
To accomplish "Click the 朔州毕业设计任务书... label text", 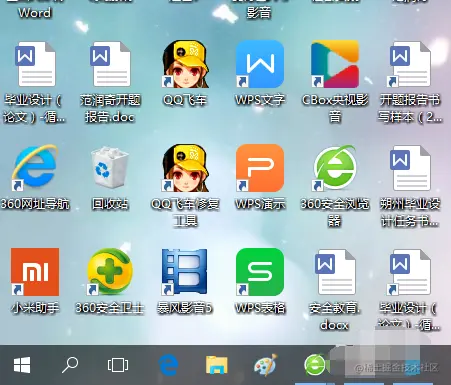I will pyautogui.click(x=410, y=212).
